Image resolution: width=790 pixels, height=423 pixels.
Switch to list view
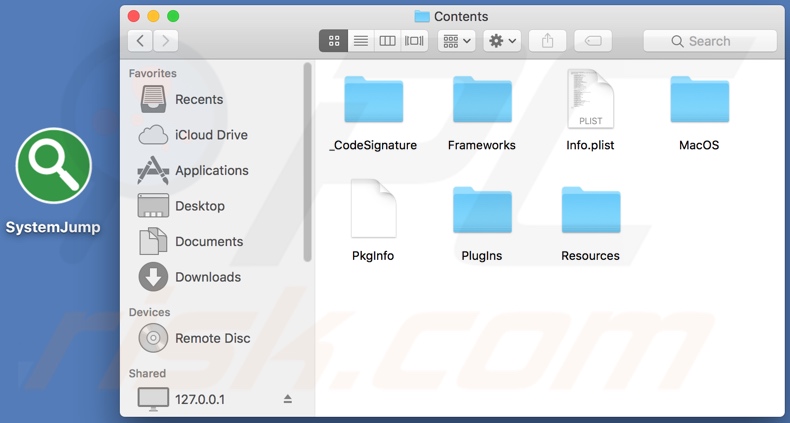361,41
